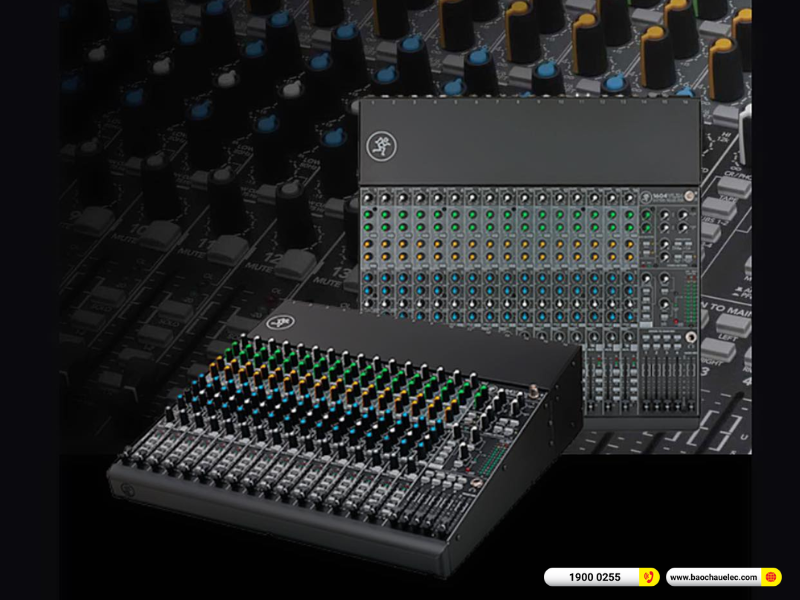
Task: Click first channel gain knob on top-view mixer
Action: tap(370, 198)
